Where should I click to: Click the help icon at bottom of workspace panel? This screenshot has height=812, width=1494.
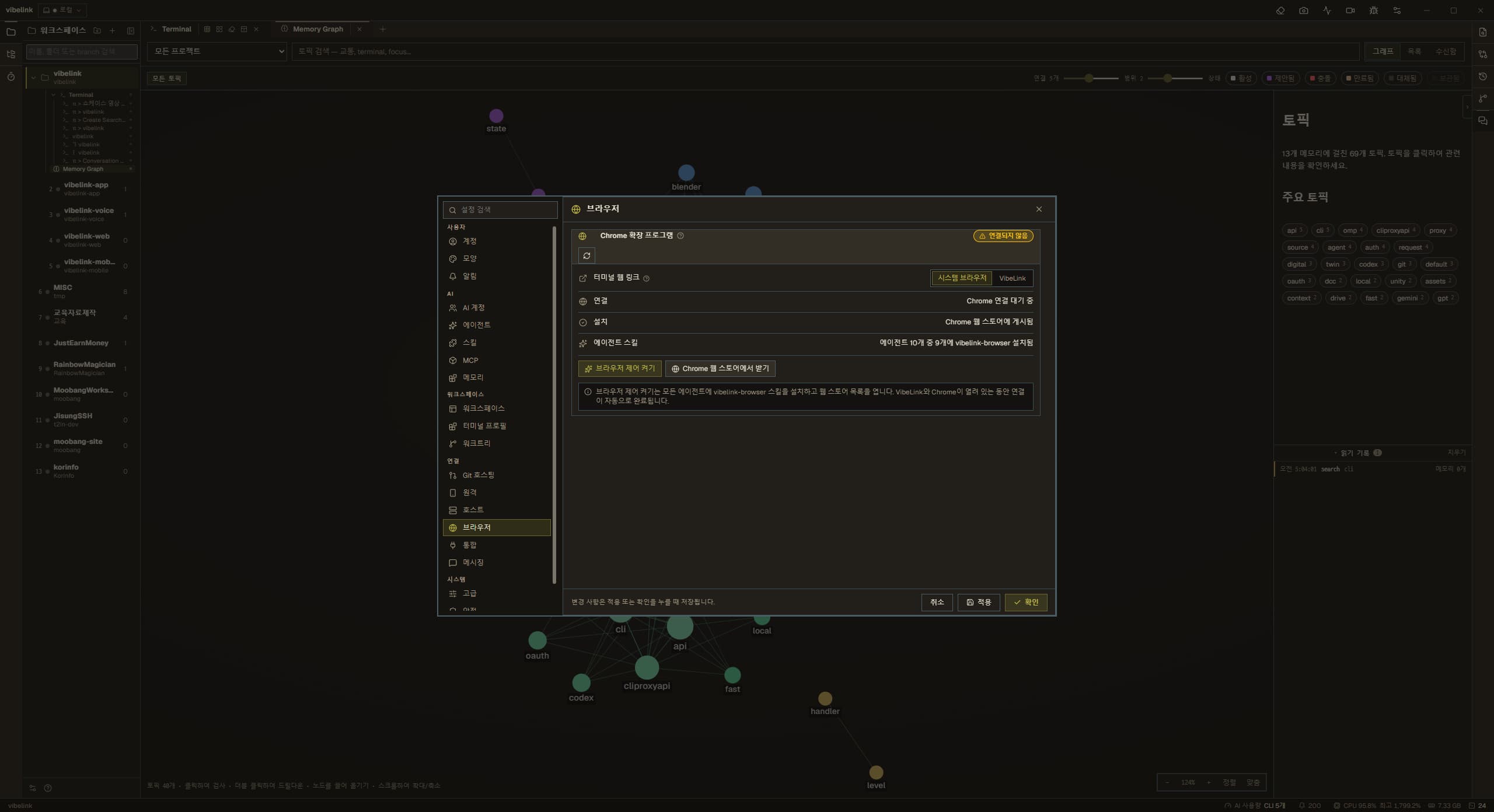click(48, 788)
